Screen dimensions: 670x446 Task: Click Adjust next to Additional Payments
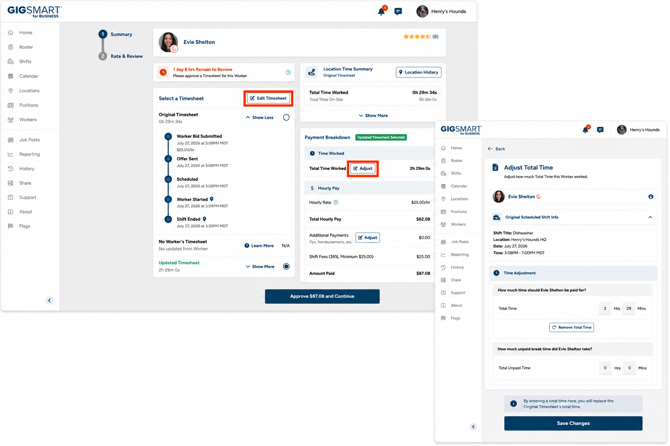point(367,238)
